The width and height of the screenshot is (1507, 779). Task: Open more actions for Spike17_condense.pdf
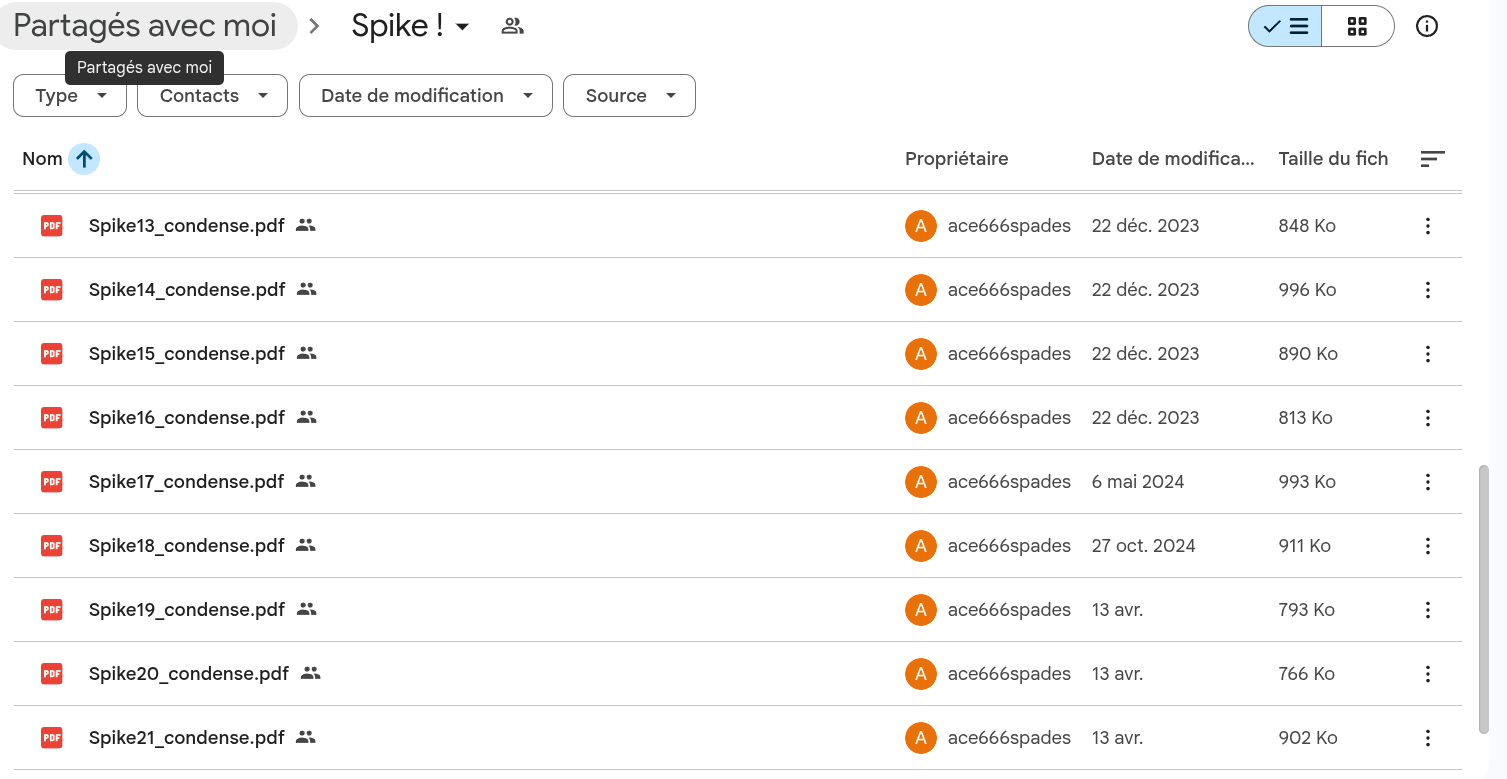pos(1428,482)
